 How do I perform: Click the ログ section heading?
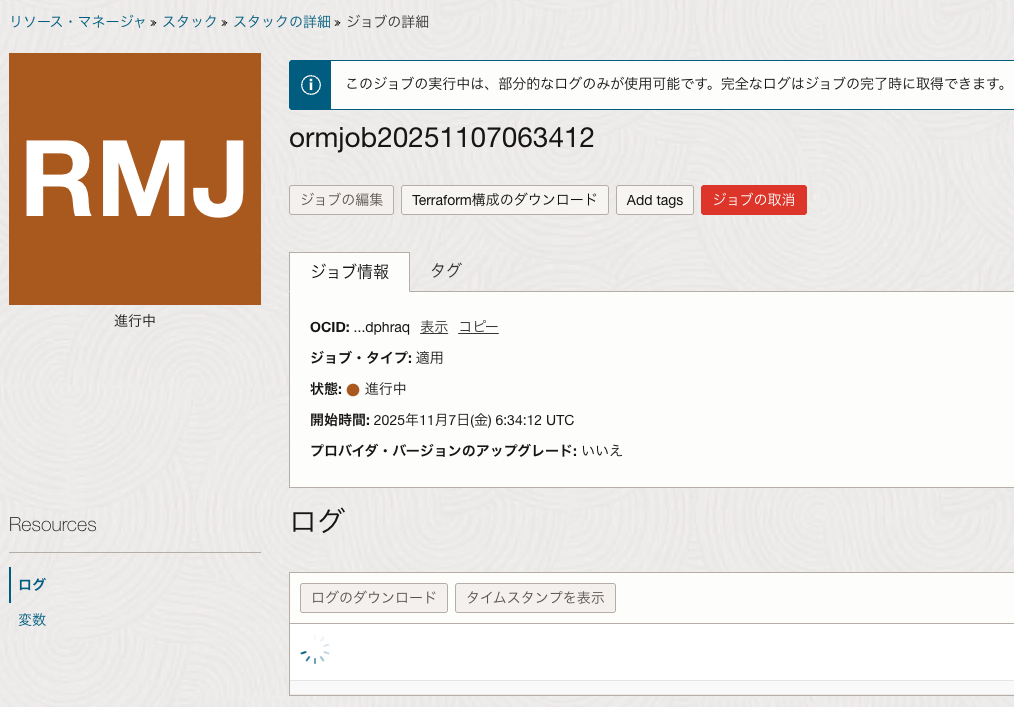[x=317, y=521]
